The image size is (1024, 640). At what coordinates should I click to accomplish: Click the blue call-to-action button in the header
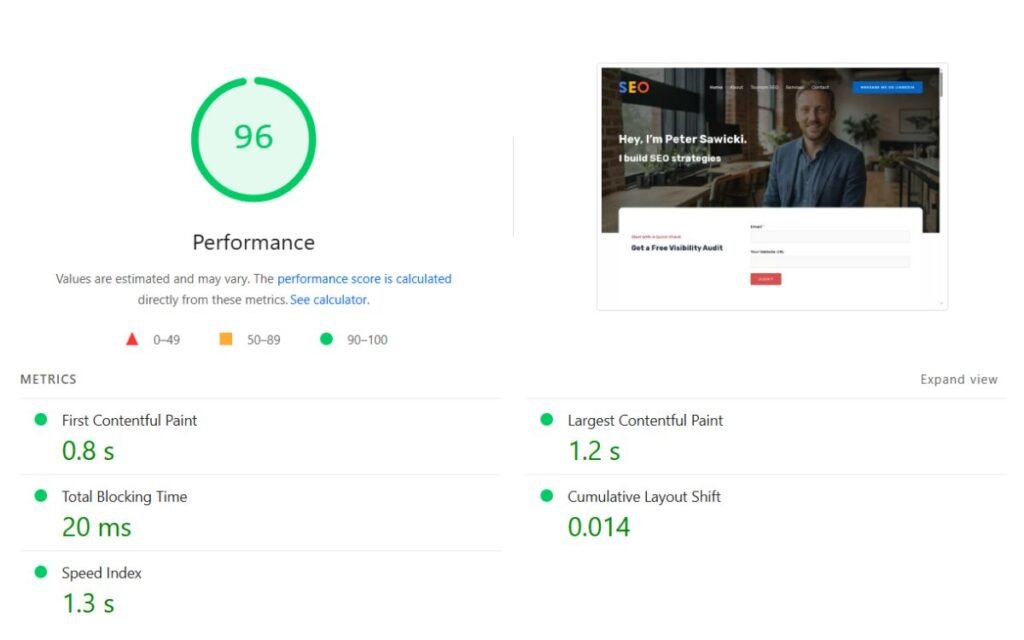click(889, 87)
